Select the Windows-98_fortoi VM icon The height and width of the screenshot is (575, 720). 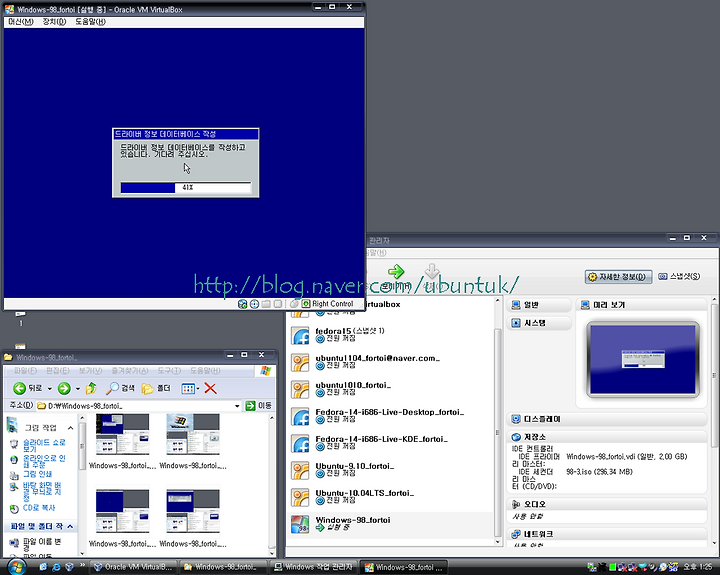point(301,524)
